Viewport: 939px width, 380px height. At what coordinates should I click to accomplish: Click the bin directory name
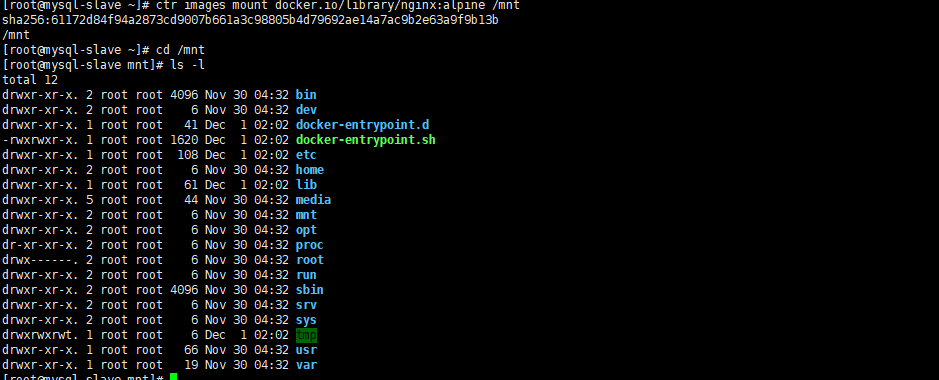(306, 95)
